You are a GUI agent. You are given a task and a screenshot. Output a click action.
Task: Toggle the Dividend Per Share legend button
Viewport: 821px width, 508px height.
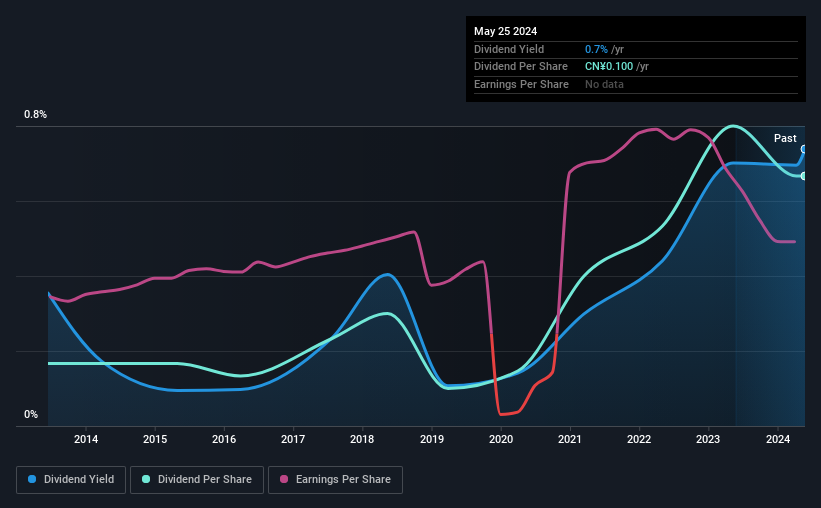(197, 480)
